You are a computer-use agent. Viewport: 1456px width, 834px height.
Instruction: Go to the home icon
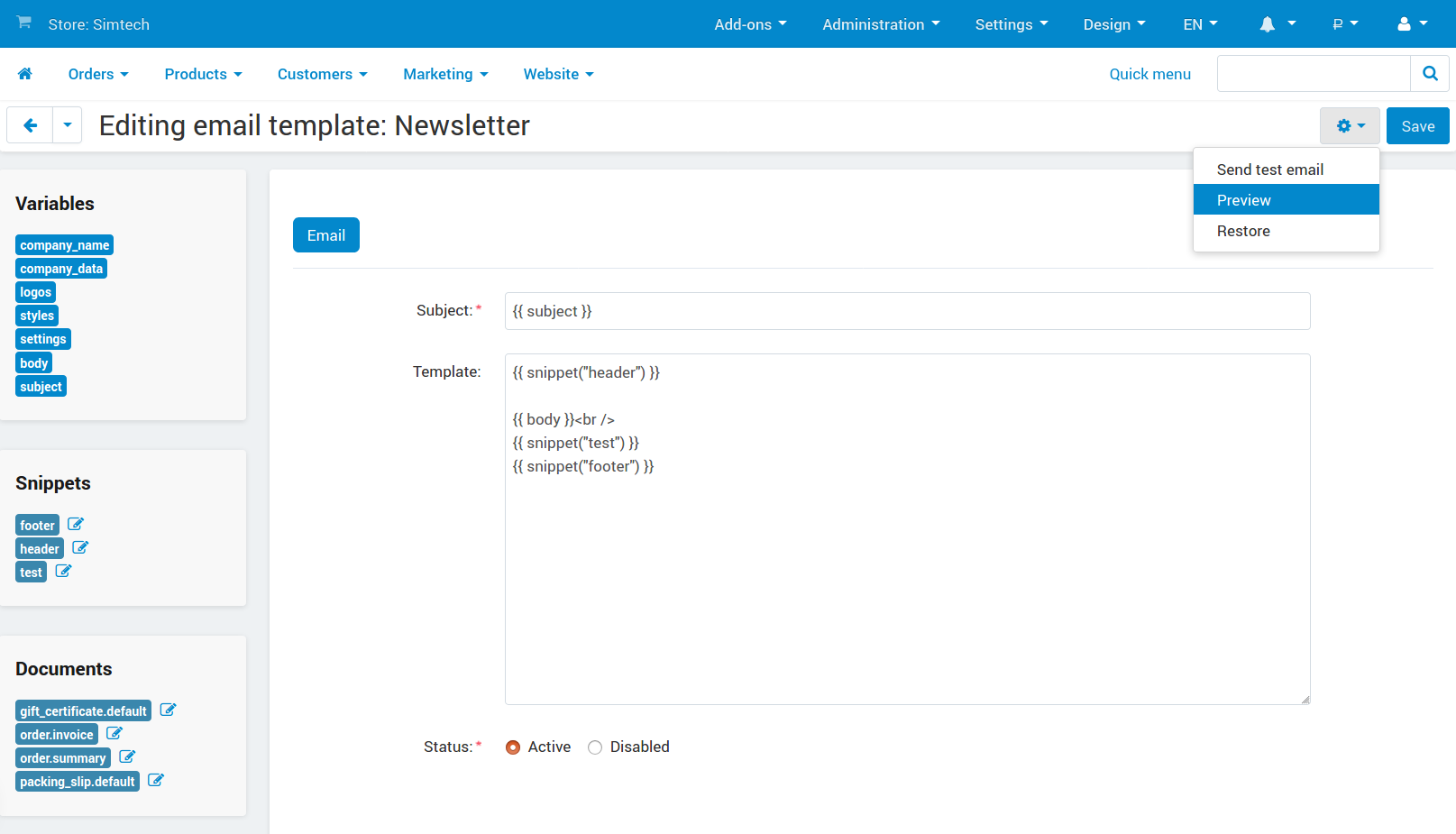25,74
